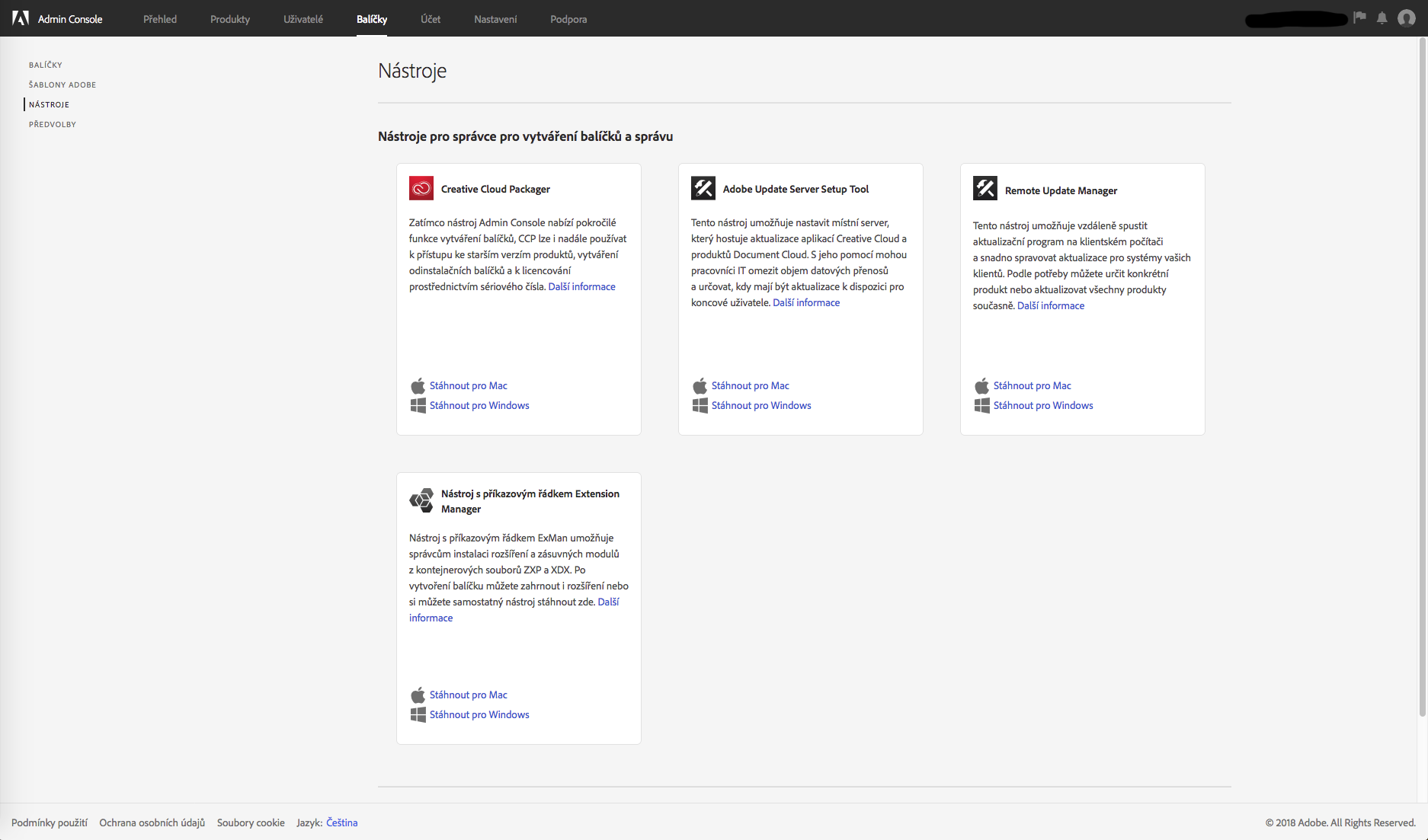The image size is (1428, 840).
Task: Open notifications bell icon
Action: point(1382,18)
